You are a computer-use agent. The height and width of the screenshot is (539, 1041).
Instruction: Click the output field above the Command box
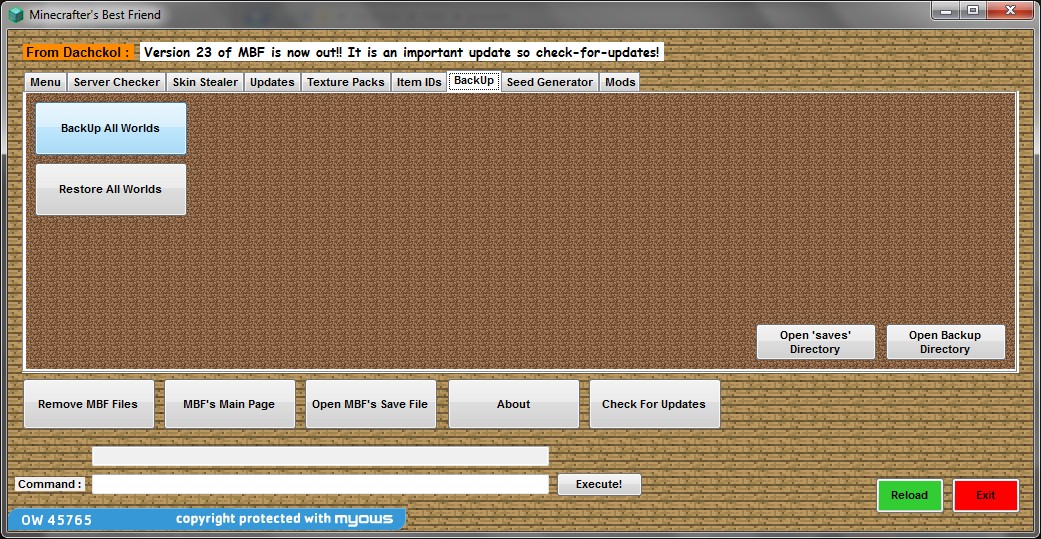coord(320,456)
